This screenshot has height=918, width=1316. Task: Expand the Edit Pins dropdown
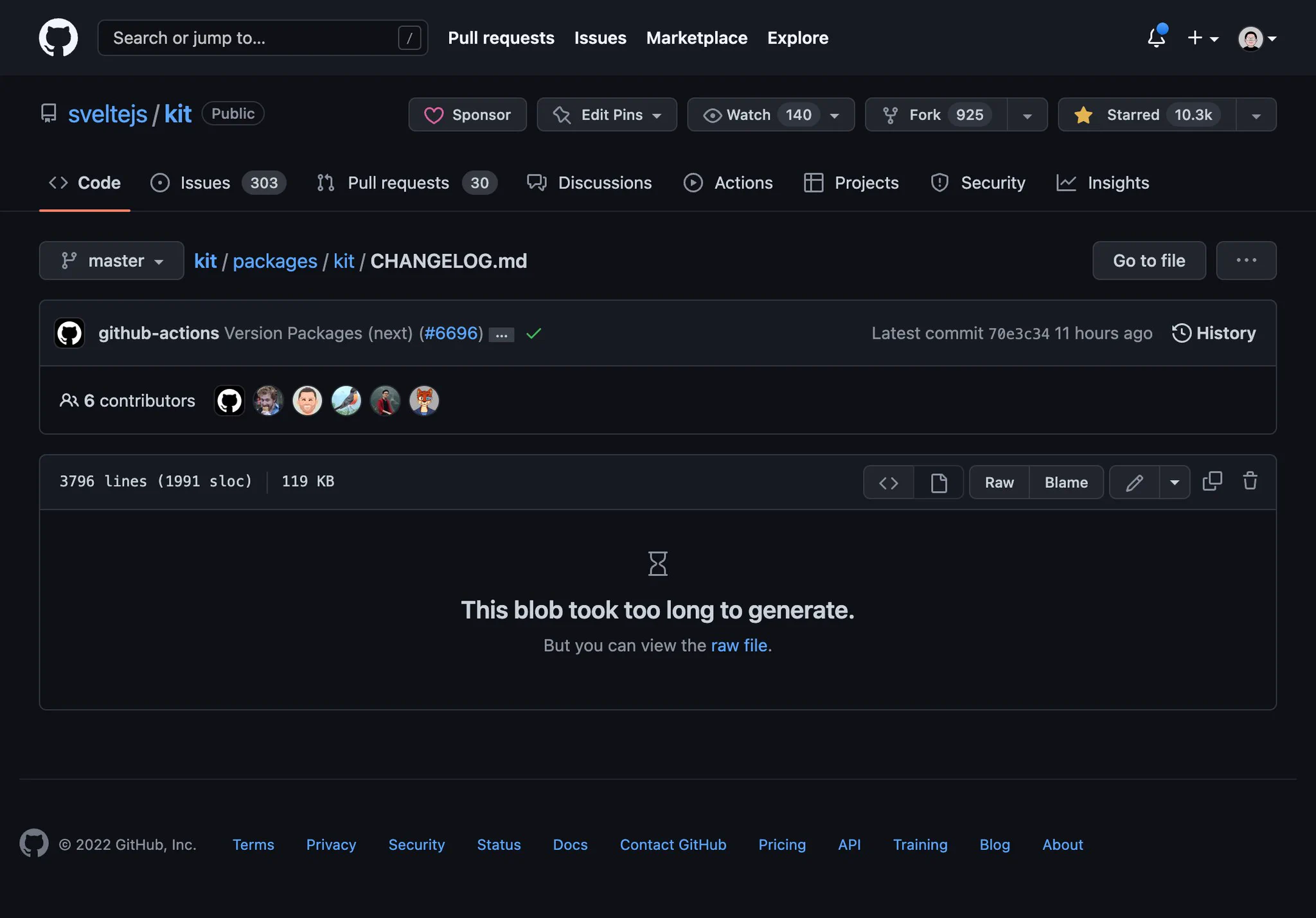coord(607,114)
